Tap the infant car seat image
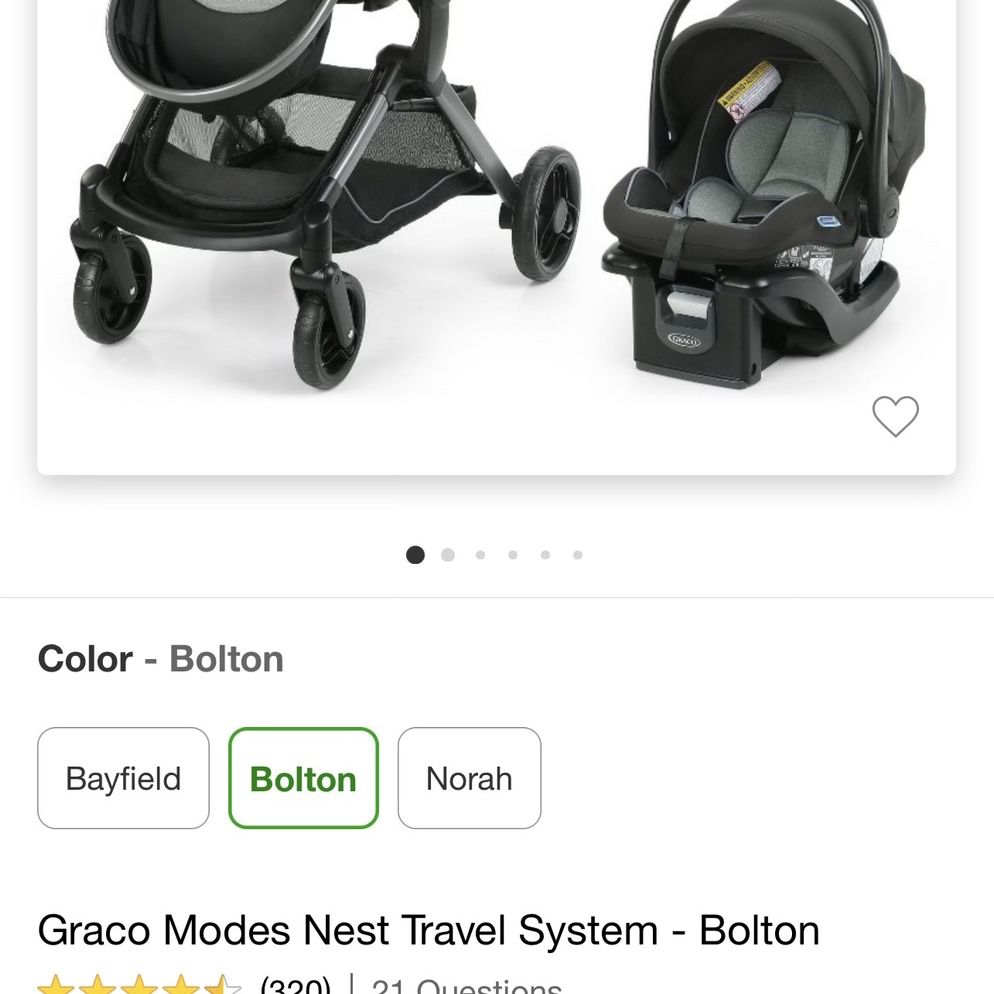The height and width of the screenshot is (994, 994). [761, 190]
